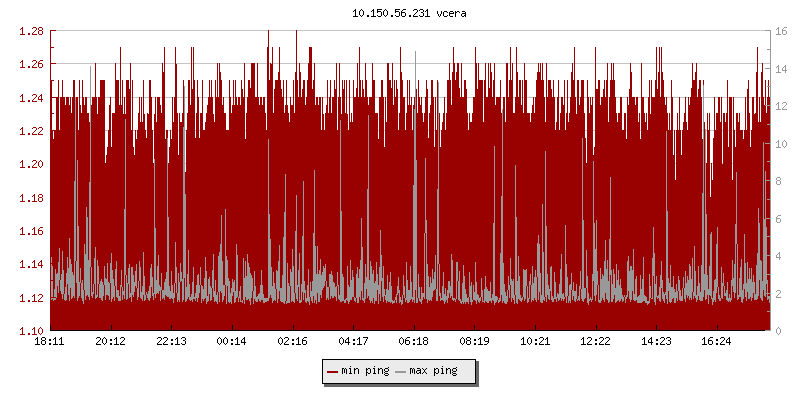
Task: Click the 18:11 time axis label
Action: pos(50,341)
